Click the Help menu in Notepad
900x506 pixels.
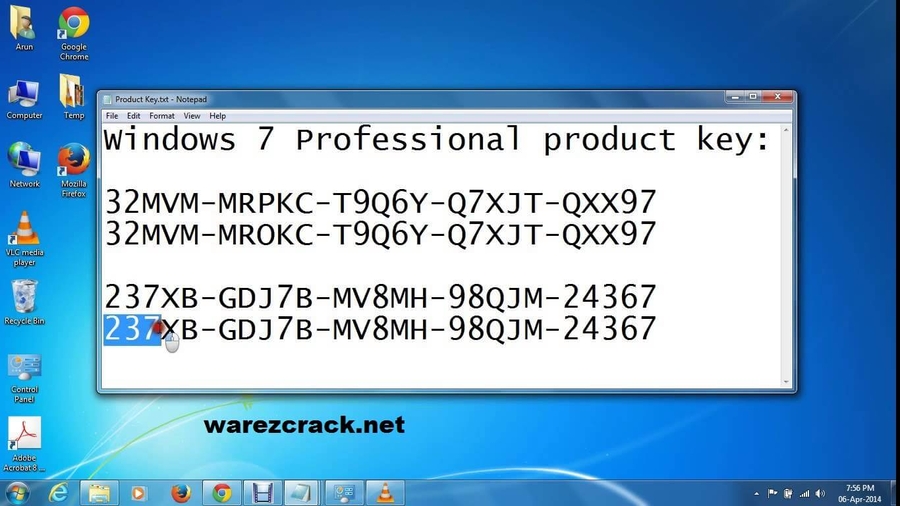(217, 116)
